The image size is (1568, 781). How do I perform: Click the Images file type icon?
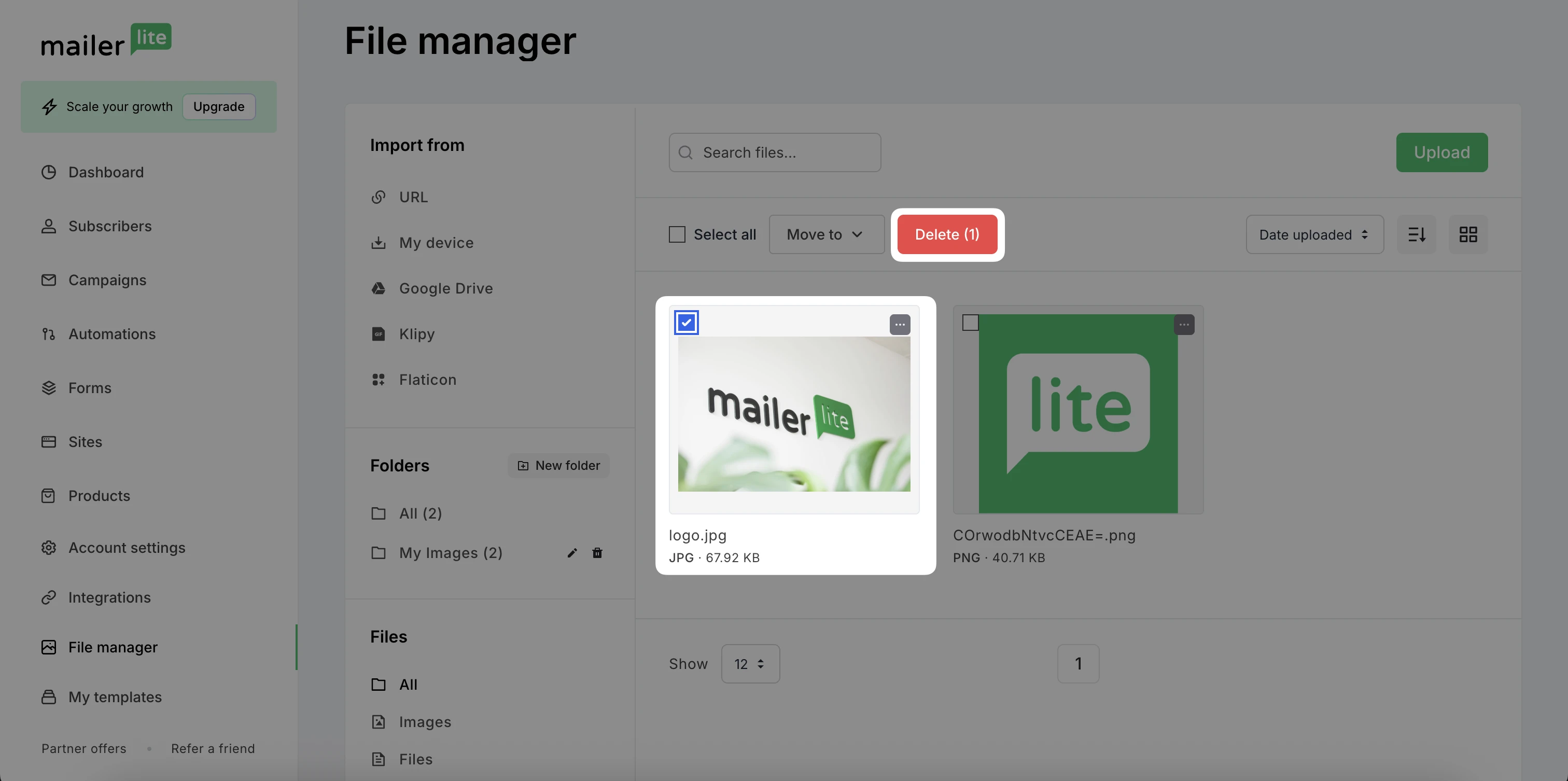point(379,722)
